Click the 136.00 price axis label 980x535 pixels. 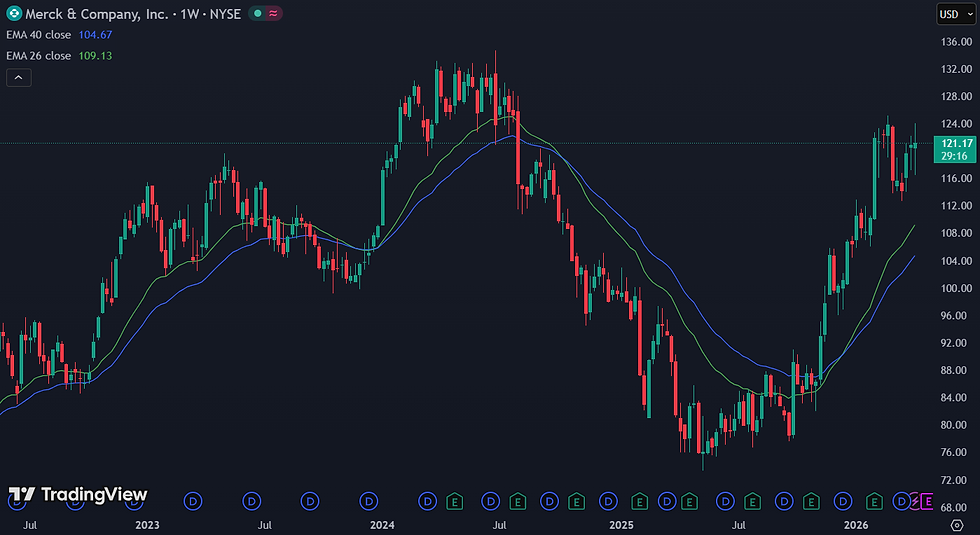click(x=957, y=41)
